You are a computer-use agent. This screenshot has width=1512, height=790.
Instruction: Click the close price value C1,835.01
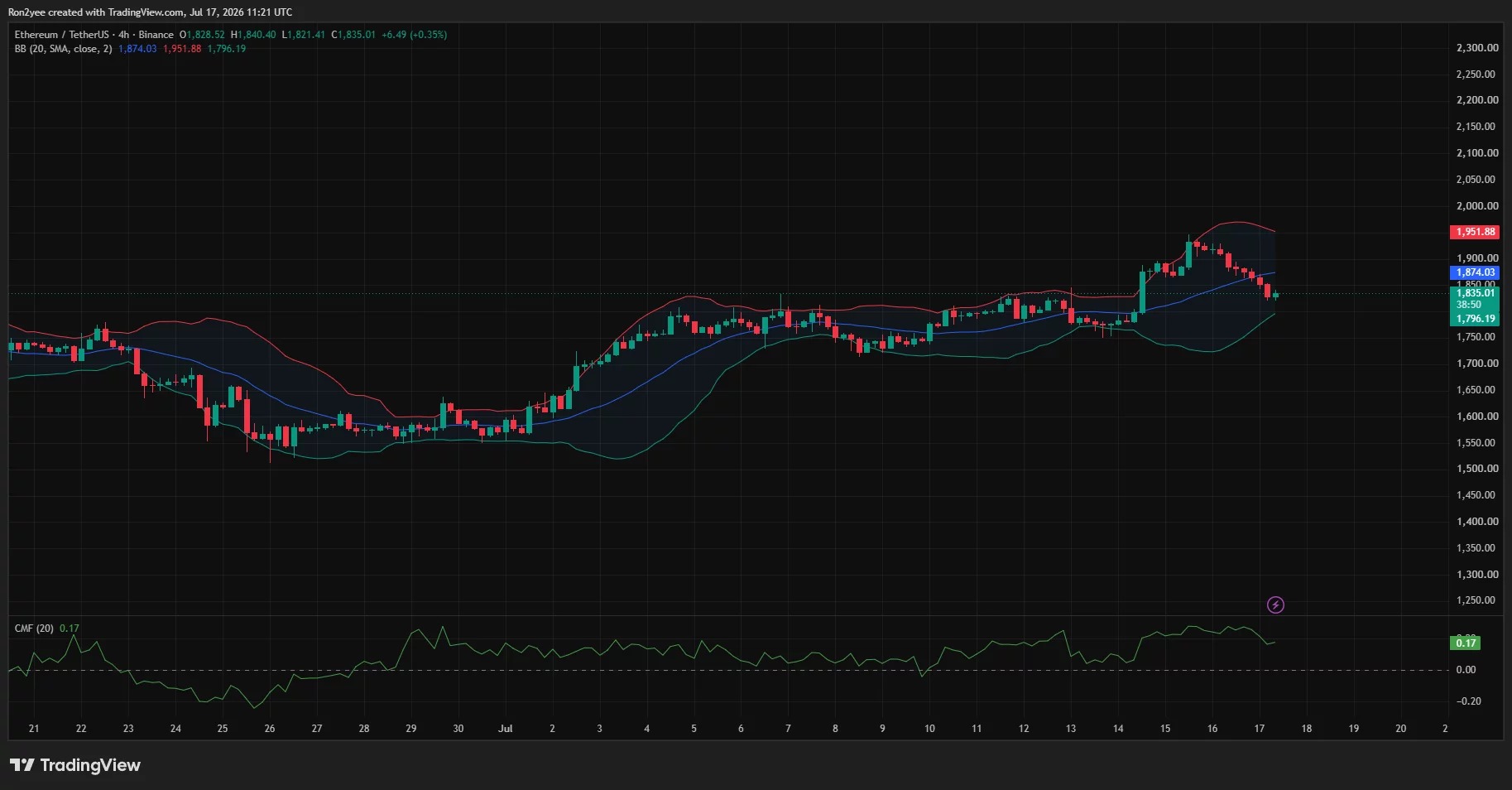tap(353, 35)
